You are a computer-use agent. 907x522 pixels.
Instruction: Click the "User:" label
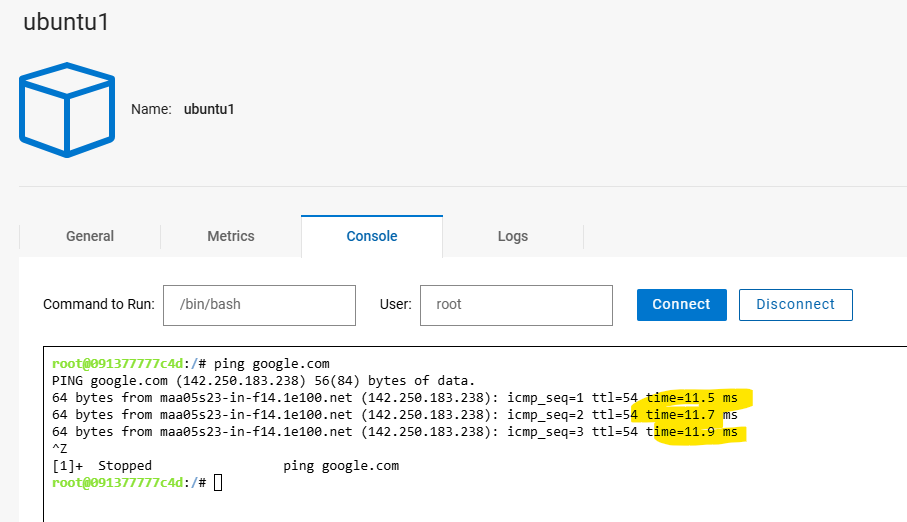(395, 305)
